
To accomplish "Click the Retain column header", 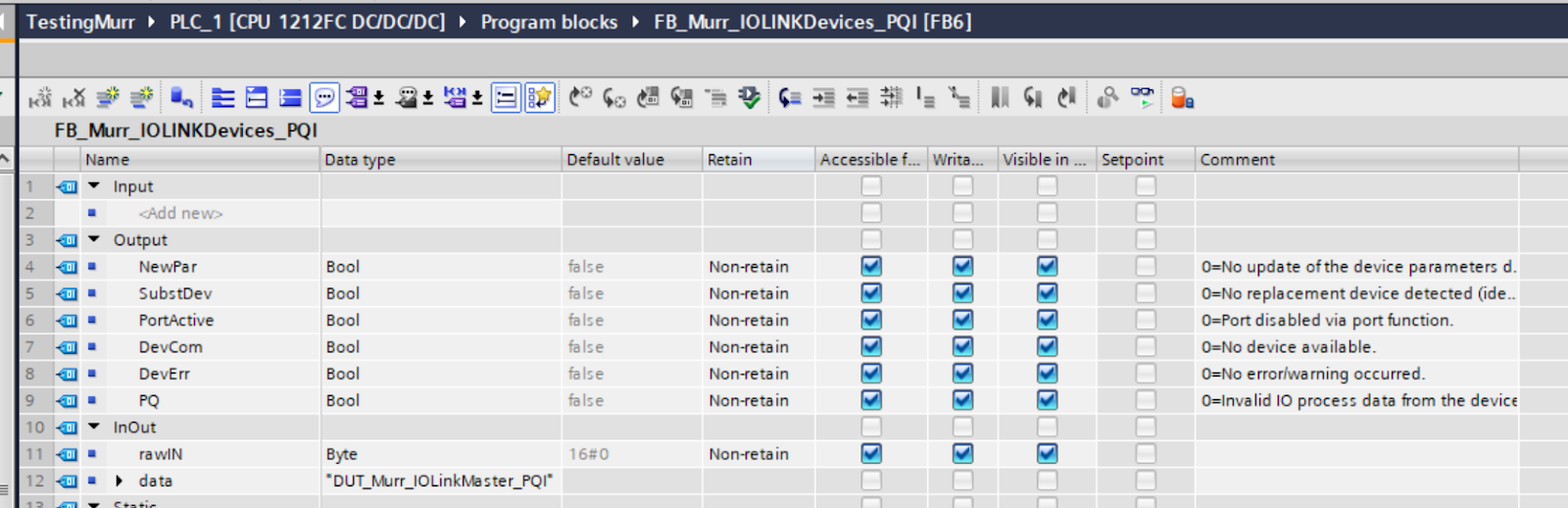I will tap(759, 159).
